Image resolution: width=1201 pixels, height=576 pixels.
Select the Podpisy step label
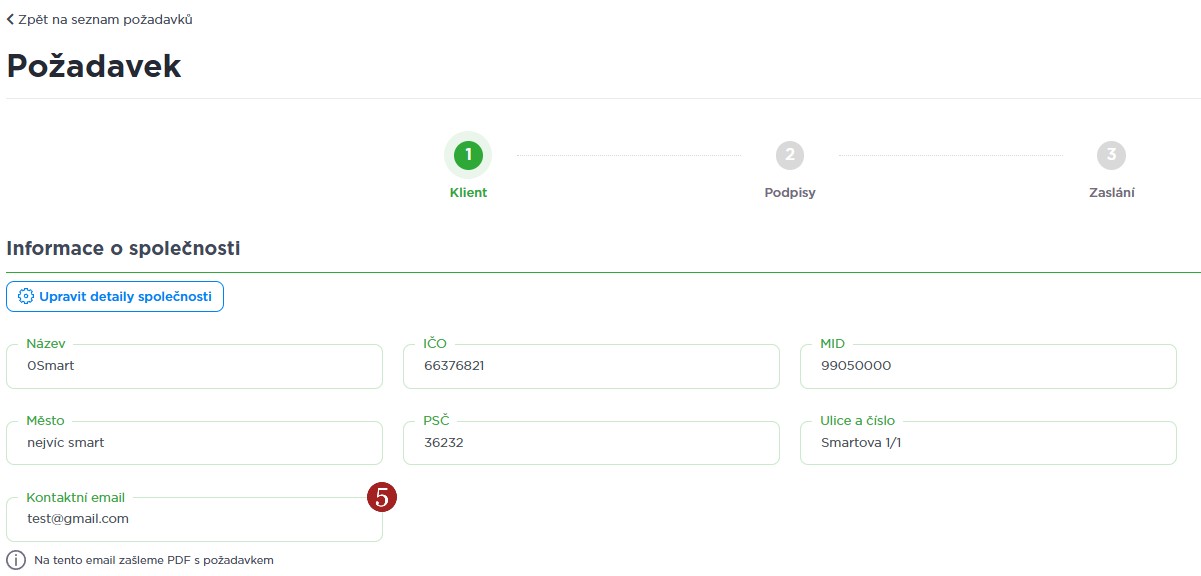coord(790,192)
